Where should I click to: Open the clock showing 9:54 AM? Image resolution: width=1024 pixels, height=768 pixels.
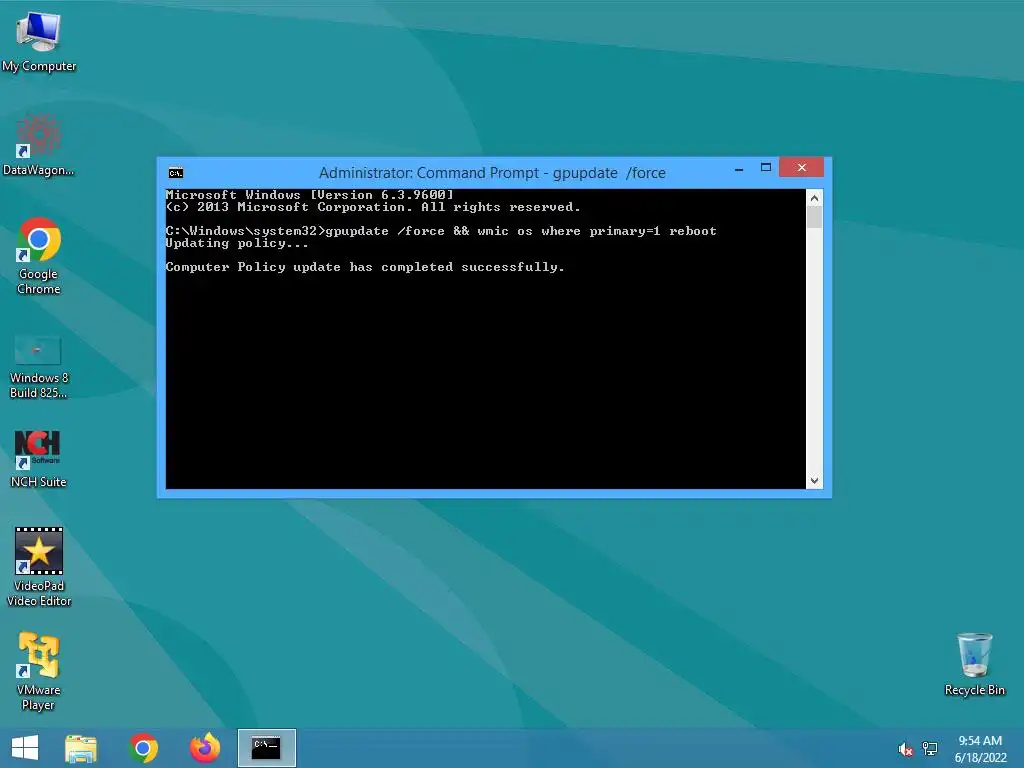[981, 749]
